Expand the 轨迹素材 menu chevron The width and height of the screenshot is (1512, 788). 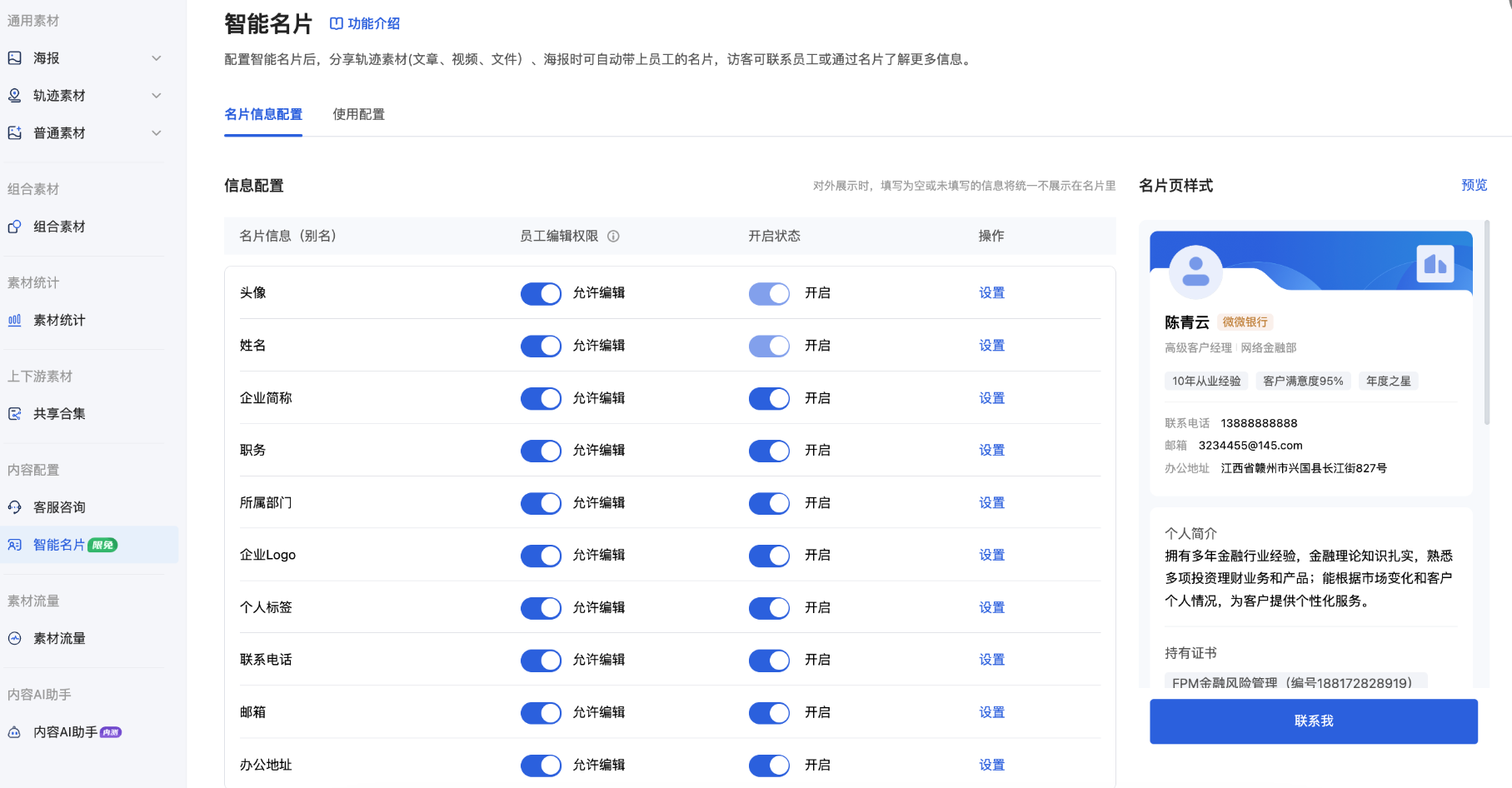point(157,96)
